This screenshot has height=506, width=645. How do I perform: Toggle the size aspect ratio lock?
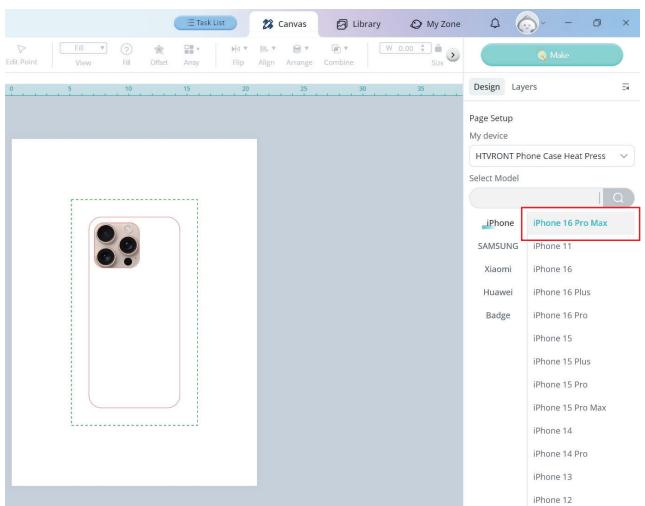tap(438, 47)
